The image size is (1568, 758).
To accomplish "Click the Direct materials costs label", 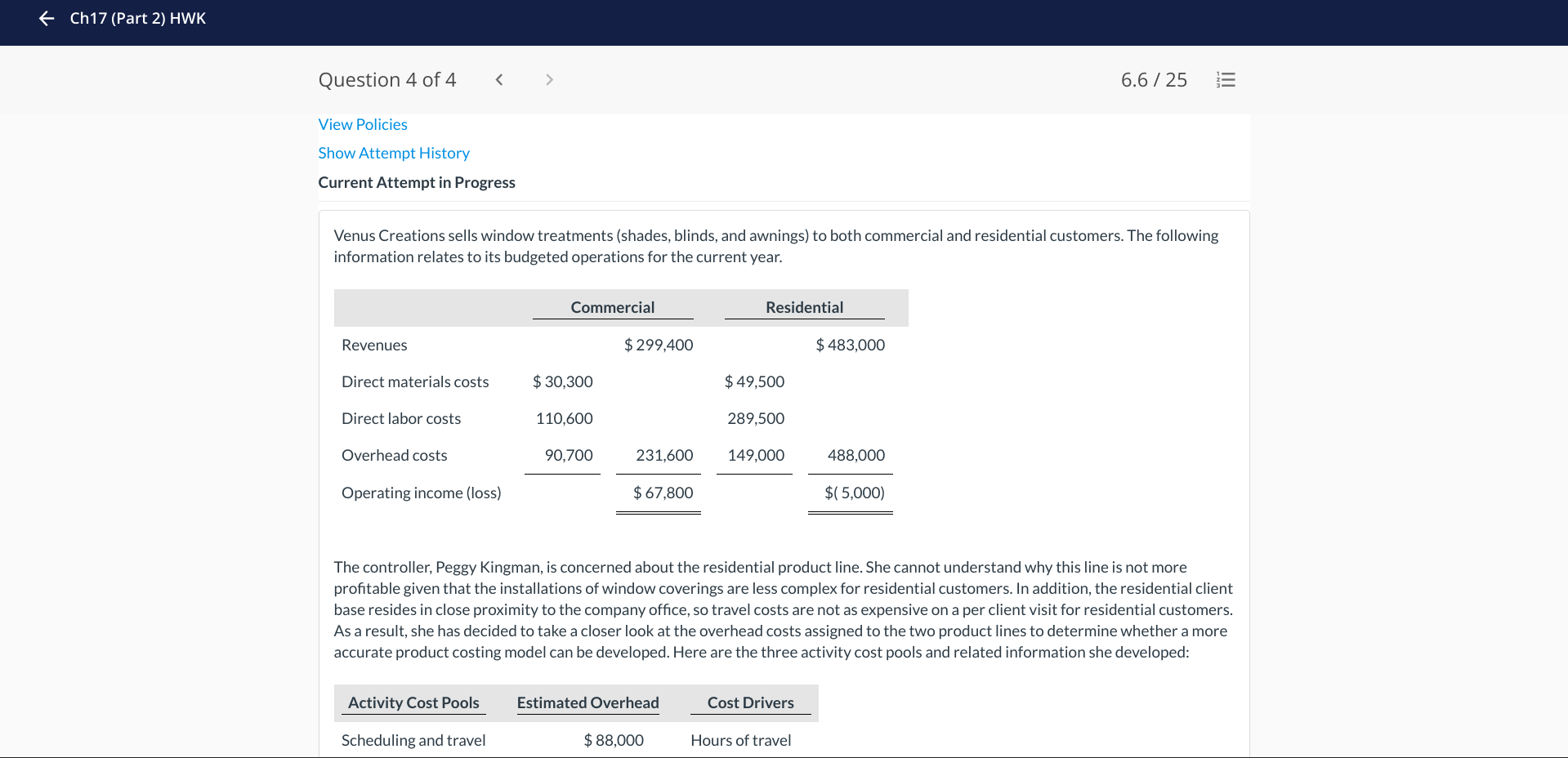I will (x=415, y=381).
